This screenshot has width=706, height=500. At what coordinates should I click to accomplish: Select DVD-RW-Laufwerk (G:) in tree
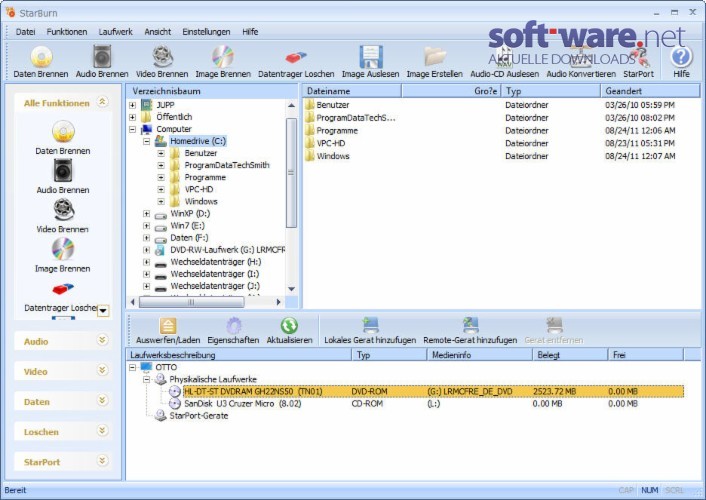[x=227, y=250]
